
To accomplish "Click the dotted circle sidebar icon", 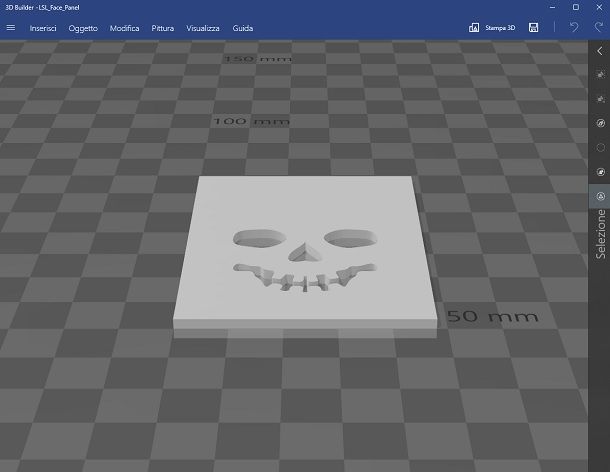I will tap(600, 148).
